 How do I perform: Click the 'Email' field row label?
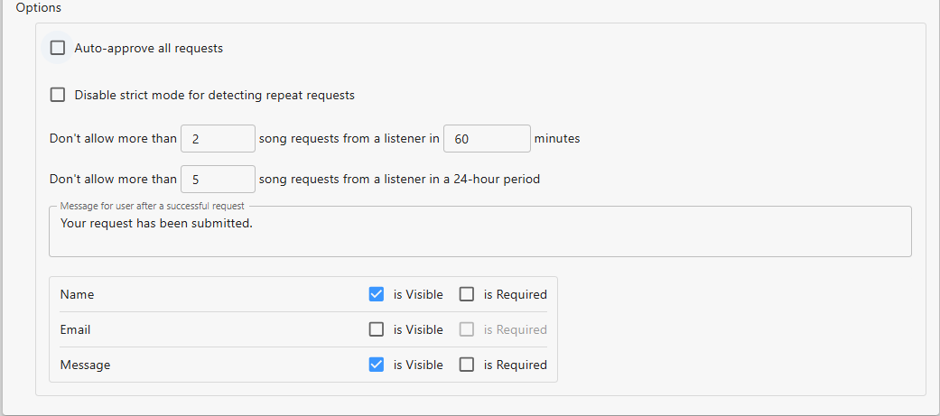pyautogui.click(x=76, y=330)
